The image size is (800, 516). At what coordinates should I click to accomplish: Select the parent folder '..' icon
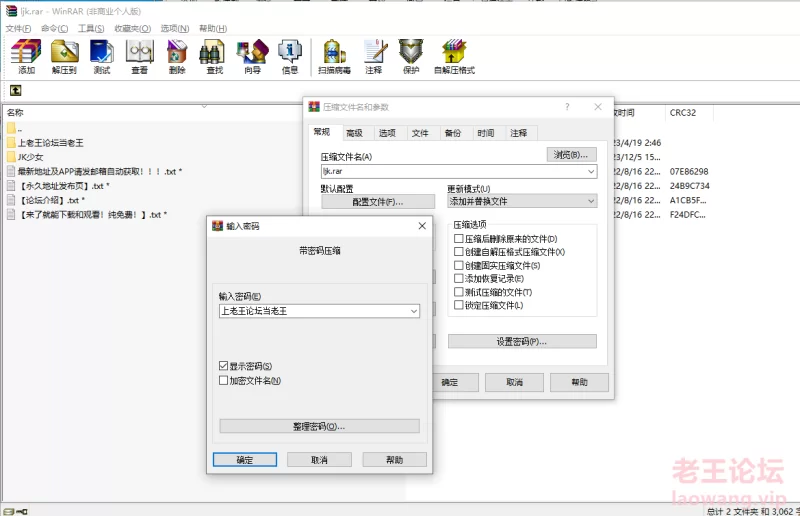(11, 128)
